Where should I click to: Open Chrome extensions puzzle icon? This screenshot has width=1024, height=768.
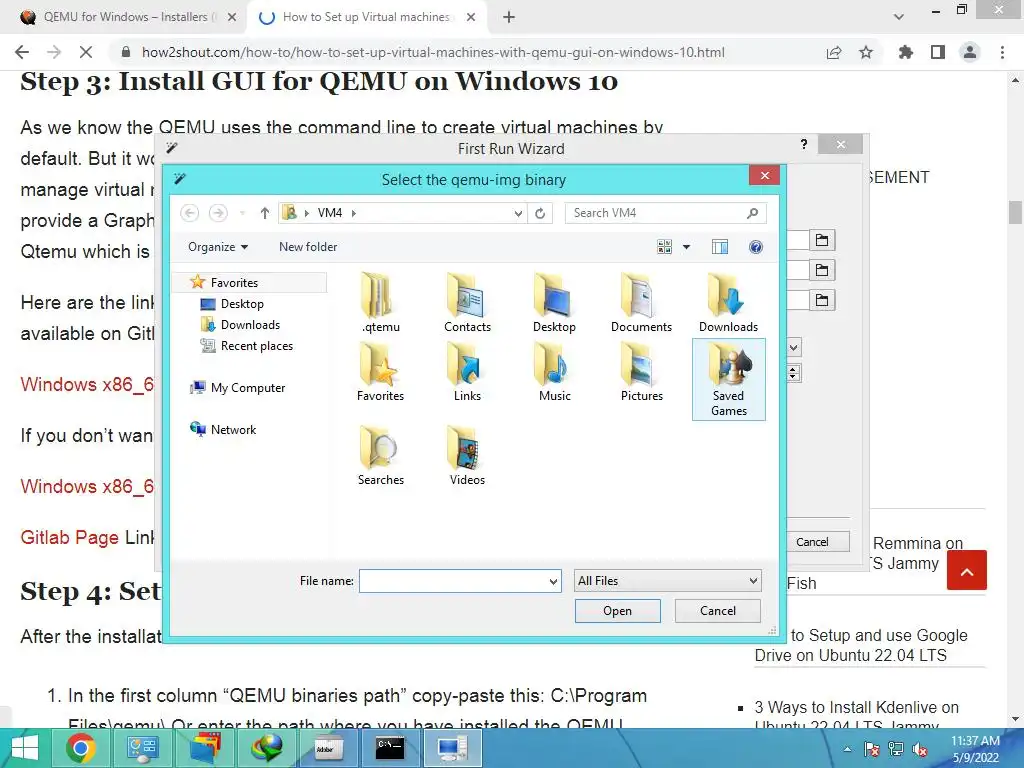(x=905, y=52)
